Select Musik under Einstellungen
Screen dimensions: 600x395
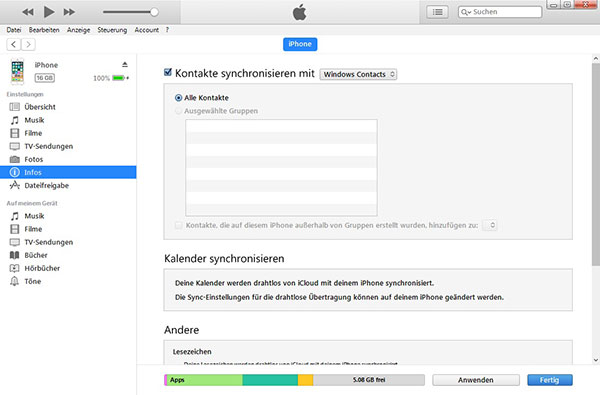(x=68, y=120)
